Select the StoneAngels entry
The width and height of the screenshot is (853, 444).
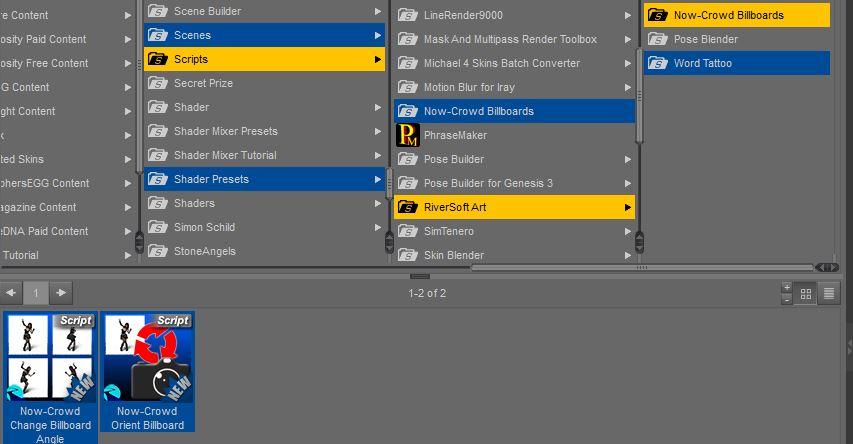(264, 251)
